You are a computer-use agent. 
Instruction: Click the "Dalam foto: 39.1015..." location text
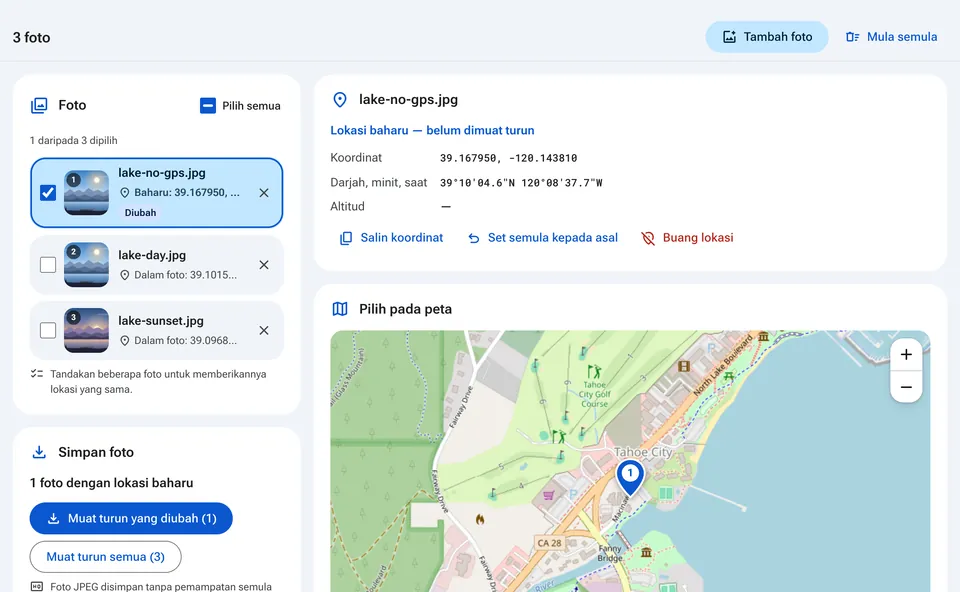[186, 275]
